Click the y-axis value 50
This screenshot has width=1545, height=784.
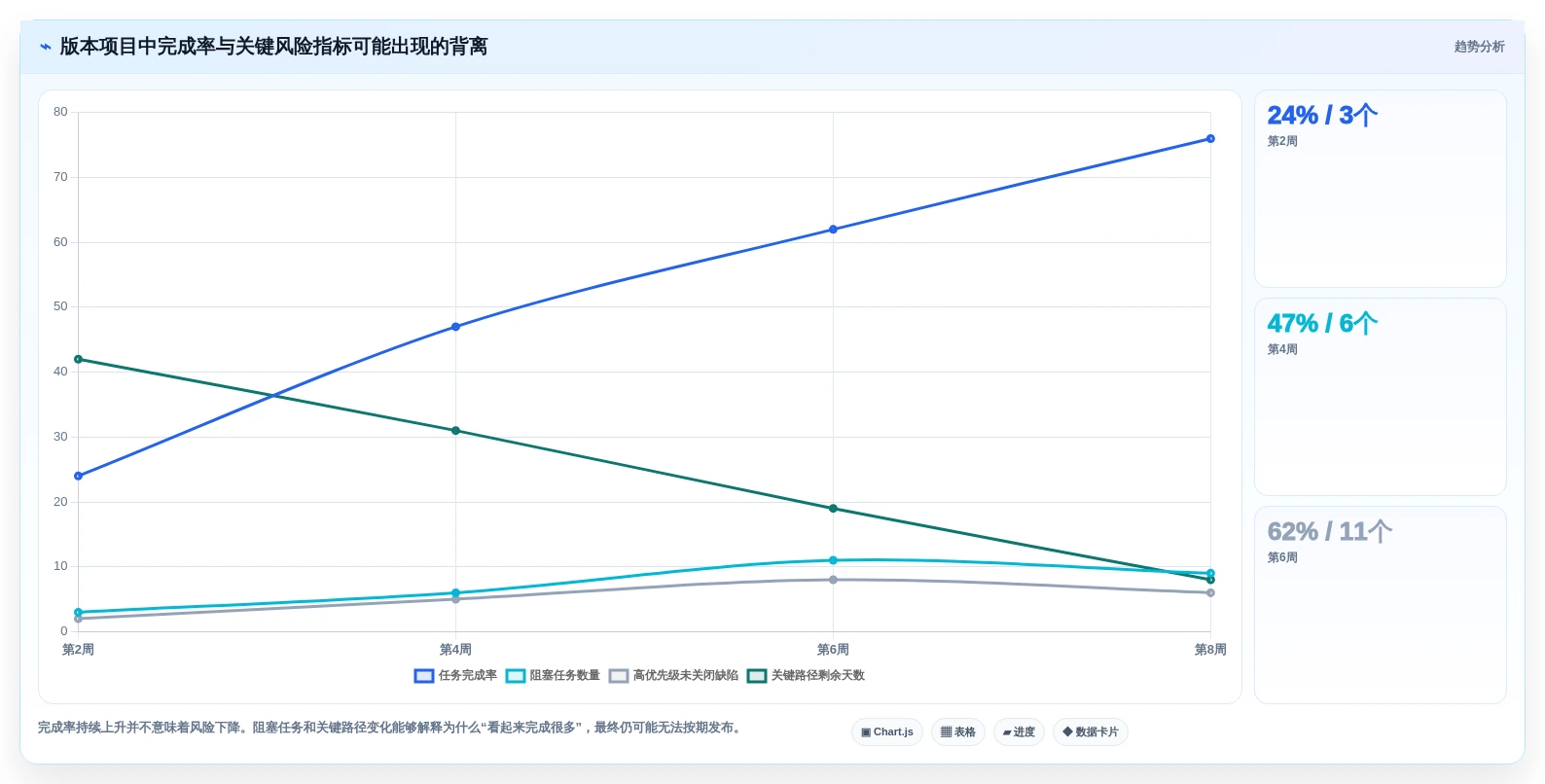click(60, 306)
